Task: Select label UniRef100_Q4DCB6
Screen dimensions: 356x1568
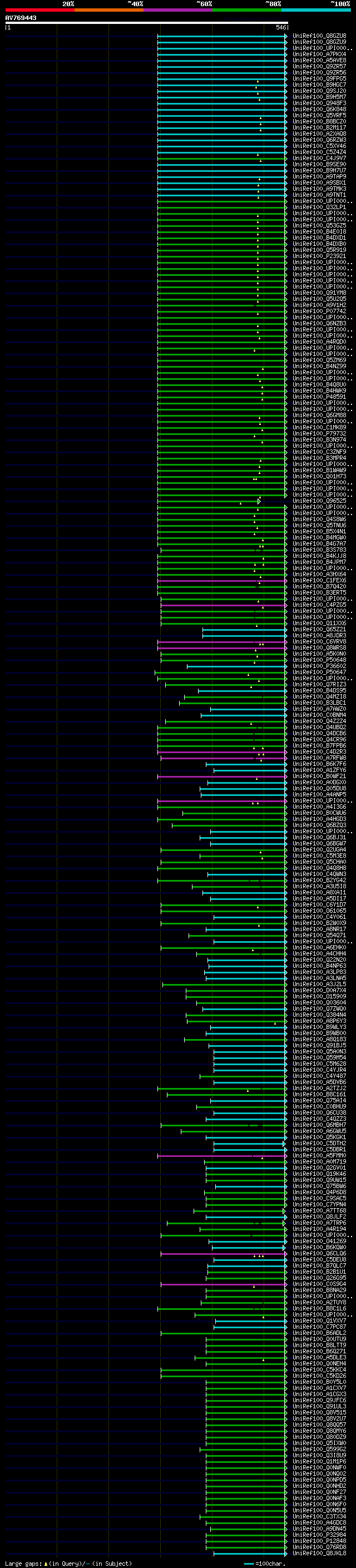Action: point(319,733)
